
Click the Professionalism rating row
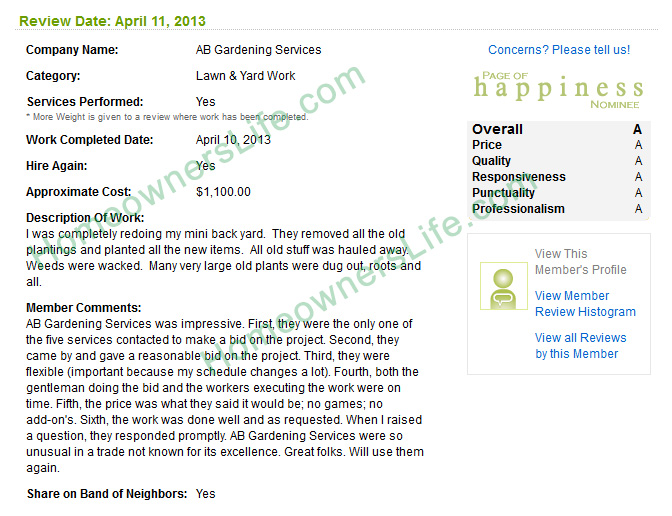(x=557, y=209)
